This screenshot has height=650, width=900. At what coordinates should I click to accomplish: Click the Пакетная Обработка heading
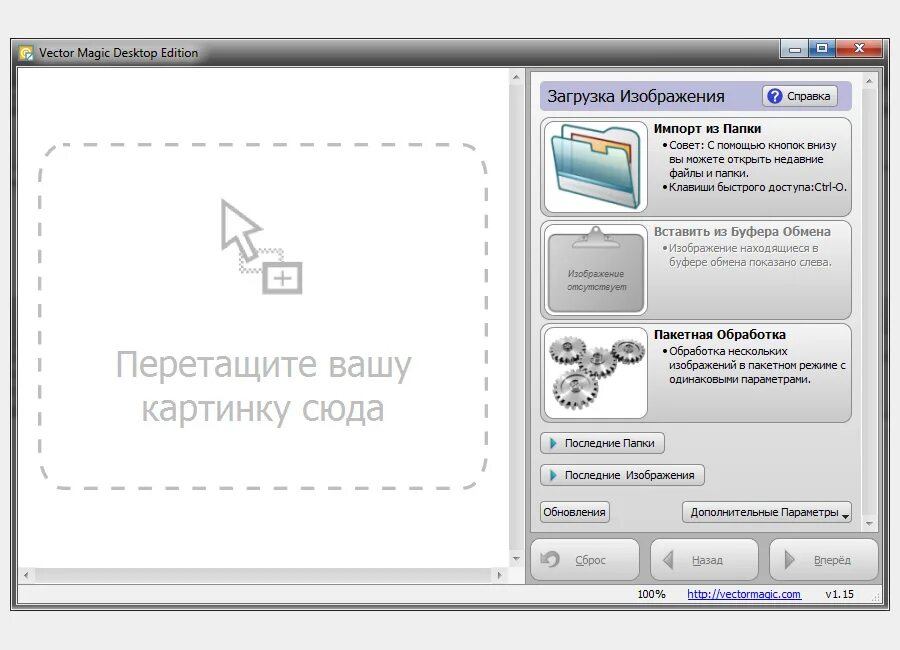click(720, 334)
